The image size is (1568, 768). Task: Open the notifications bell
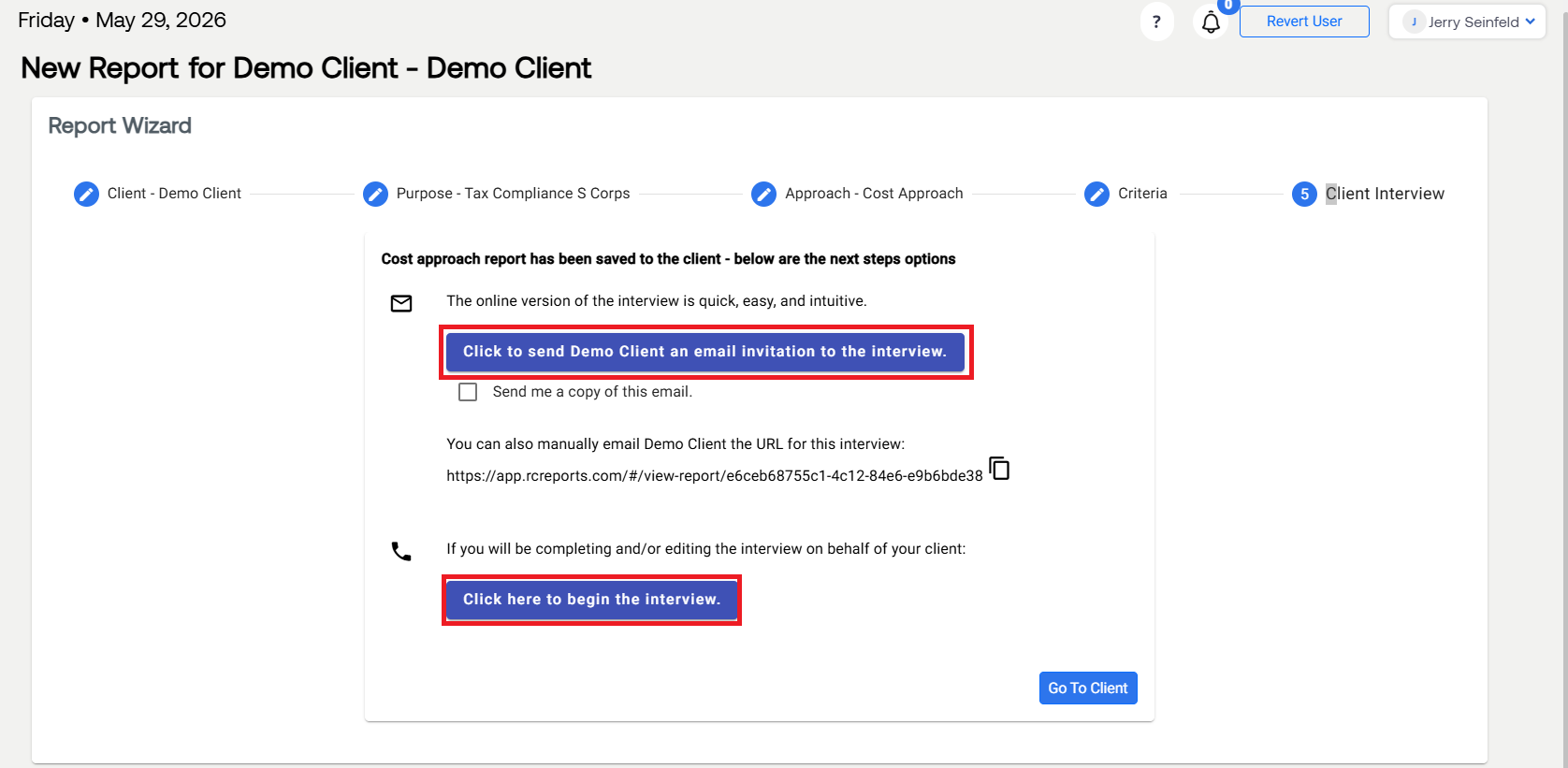click(x=1211, y=22)
